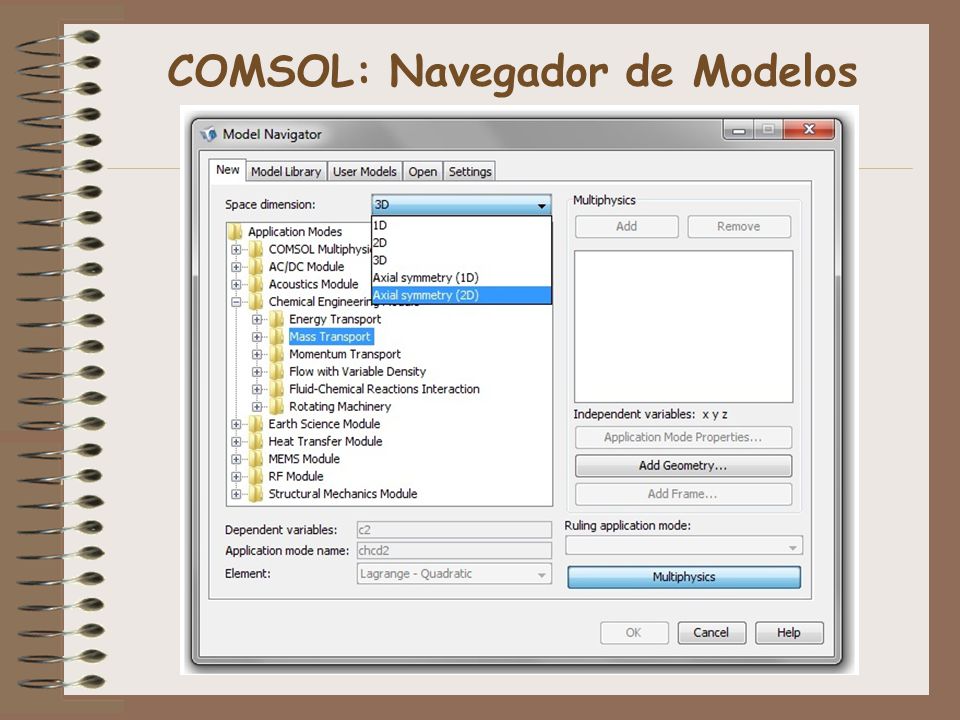This screenshot has width=960, height=720.
Task: Click the Heat Transfer Module folder icon
Action: pyautogui.click(x=256, y=441)
